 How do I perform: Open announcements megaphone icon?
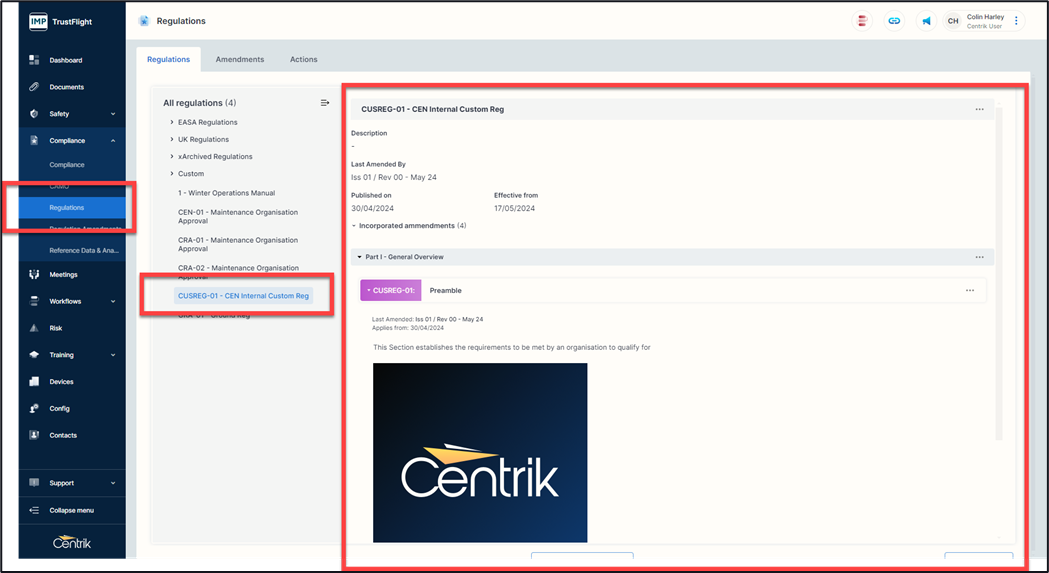926,21
